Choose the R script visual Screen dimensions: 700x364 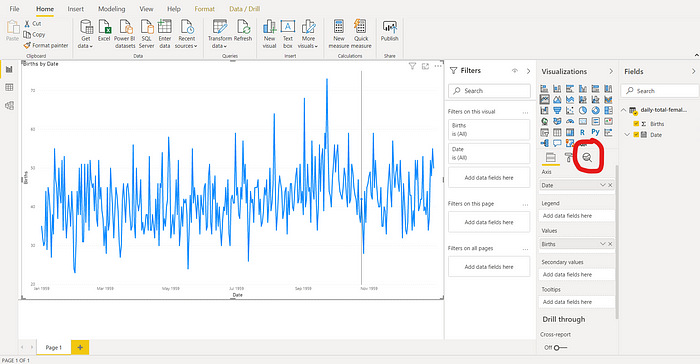coord(583,132)
